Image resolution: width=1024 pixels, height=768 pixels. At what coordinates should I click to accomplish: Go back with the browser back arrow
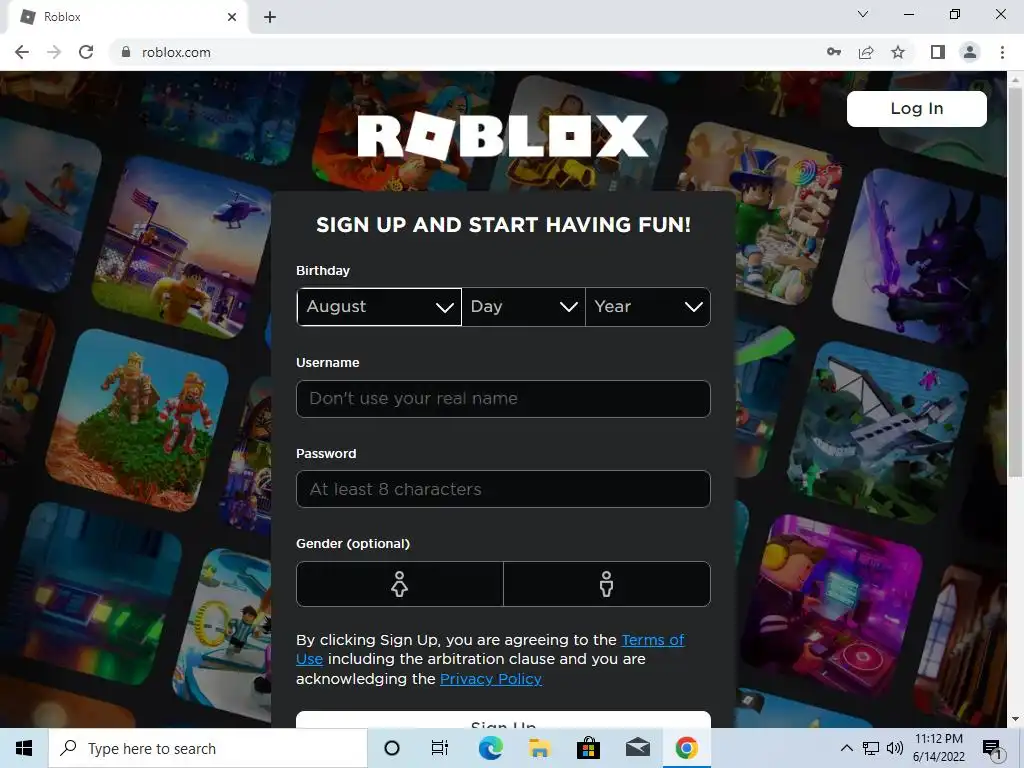tap(22, 52)
